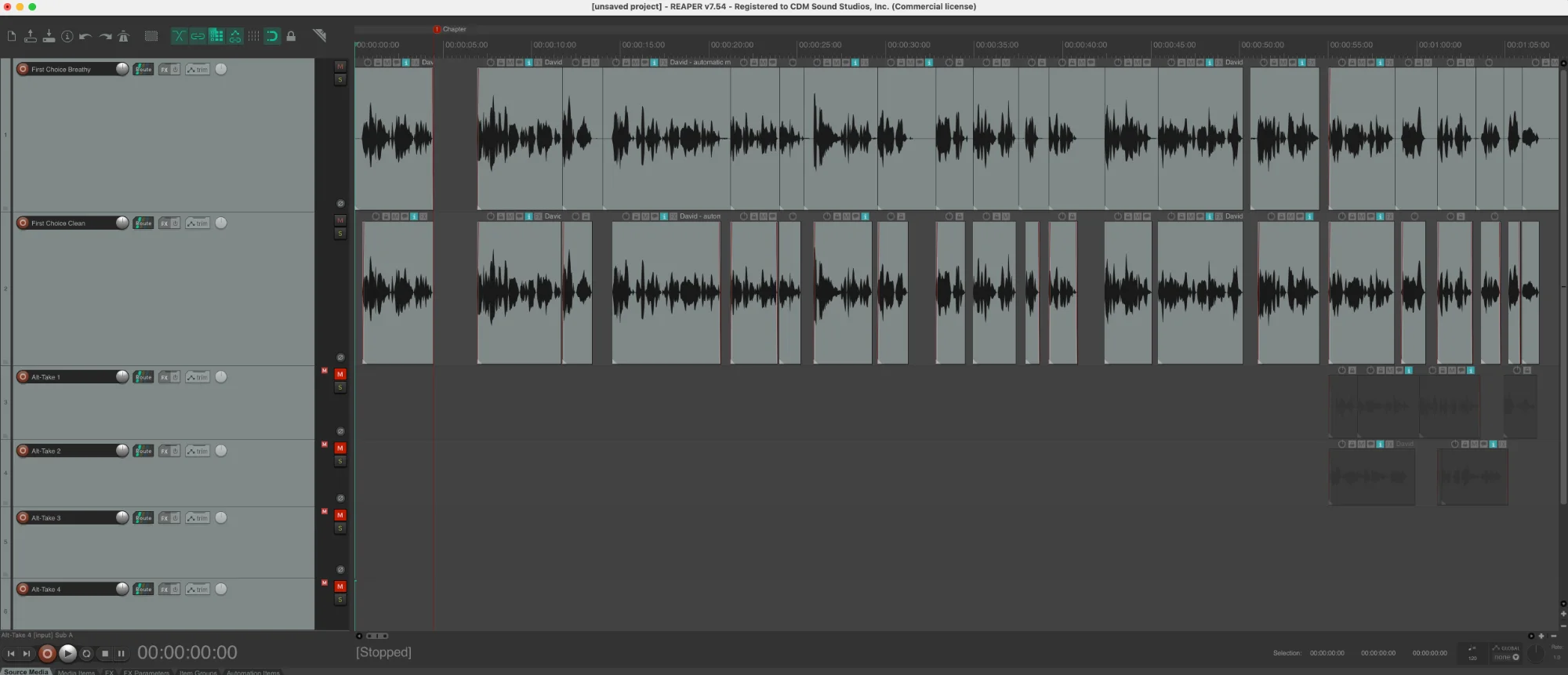Click the Open Project toolbar icon
Screen dimensions: 1568x675
(x=30, y=36)
